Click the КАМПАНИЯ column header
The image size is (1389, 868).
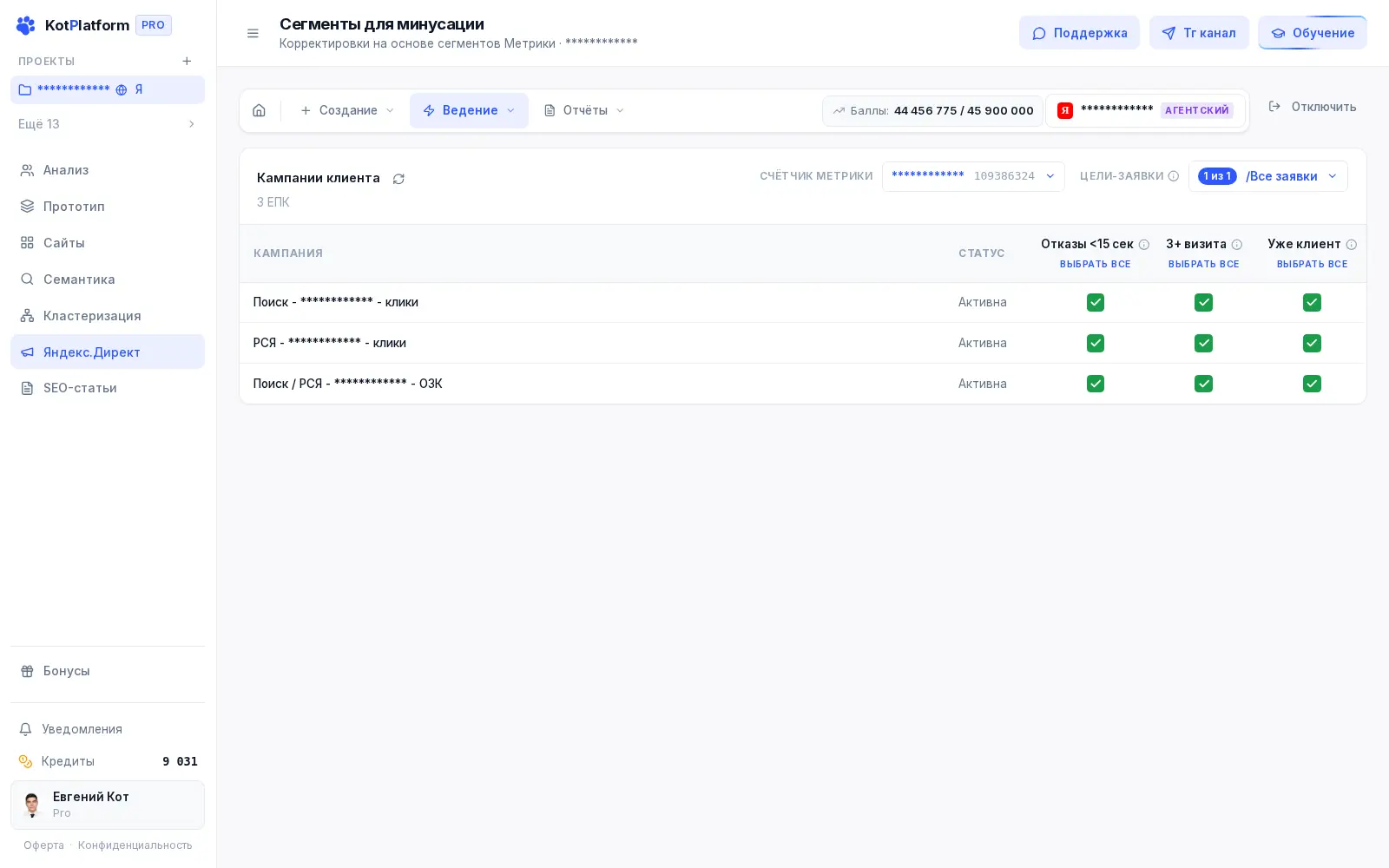[288, 253]
